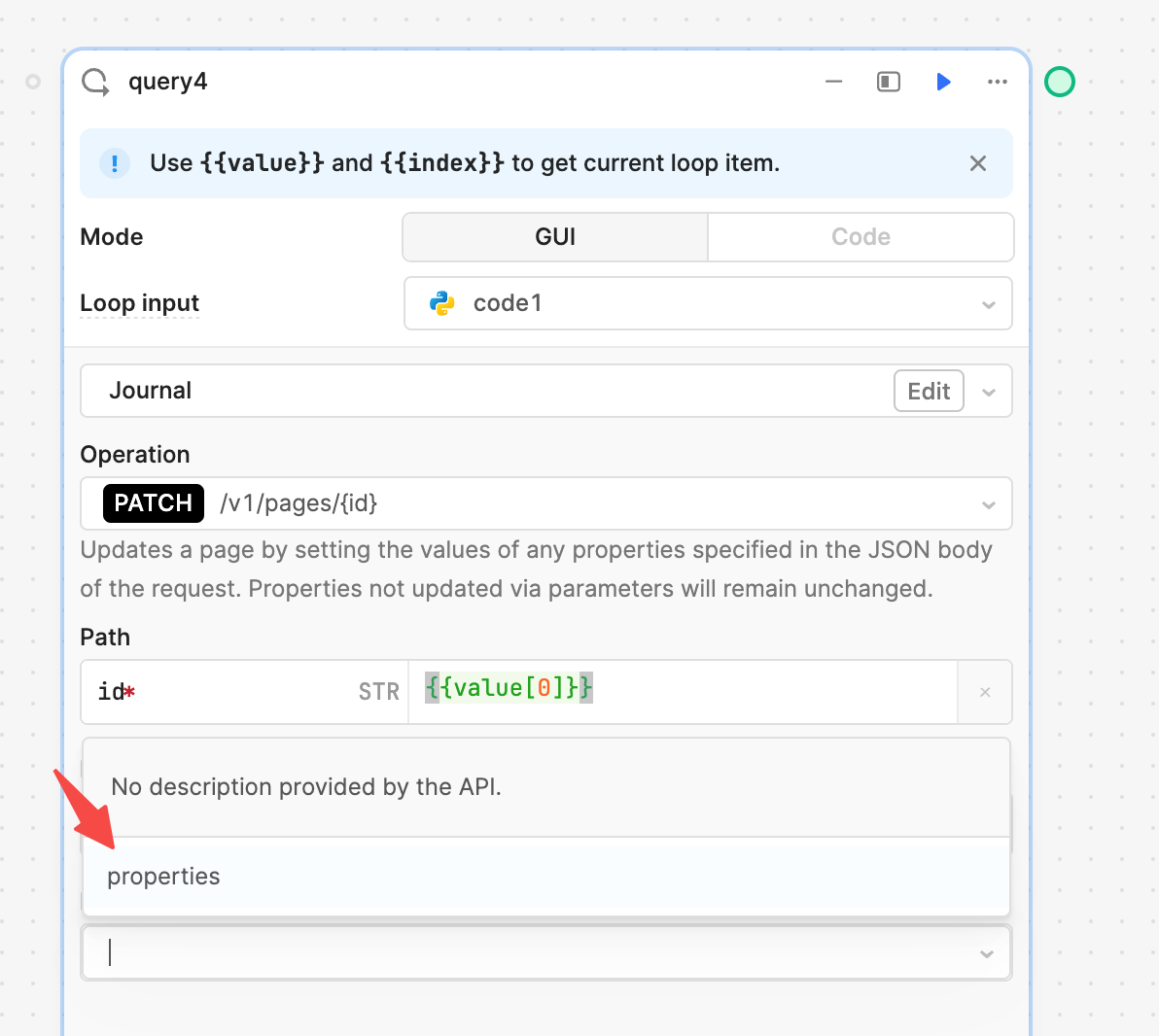Open the three-dot more options menu

pos(998,82)
